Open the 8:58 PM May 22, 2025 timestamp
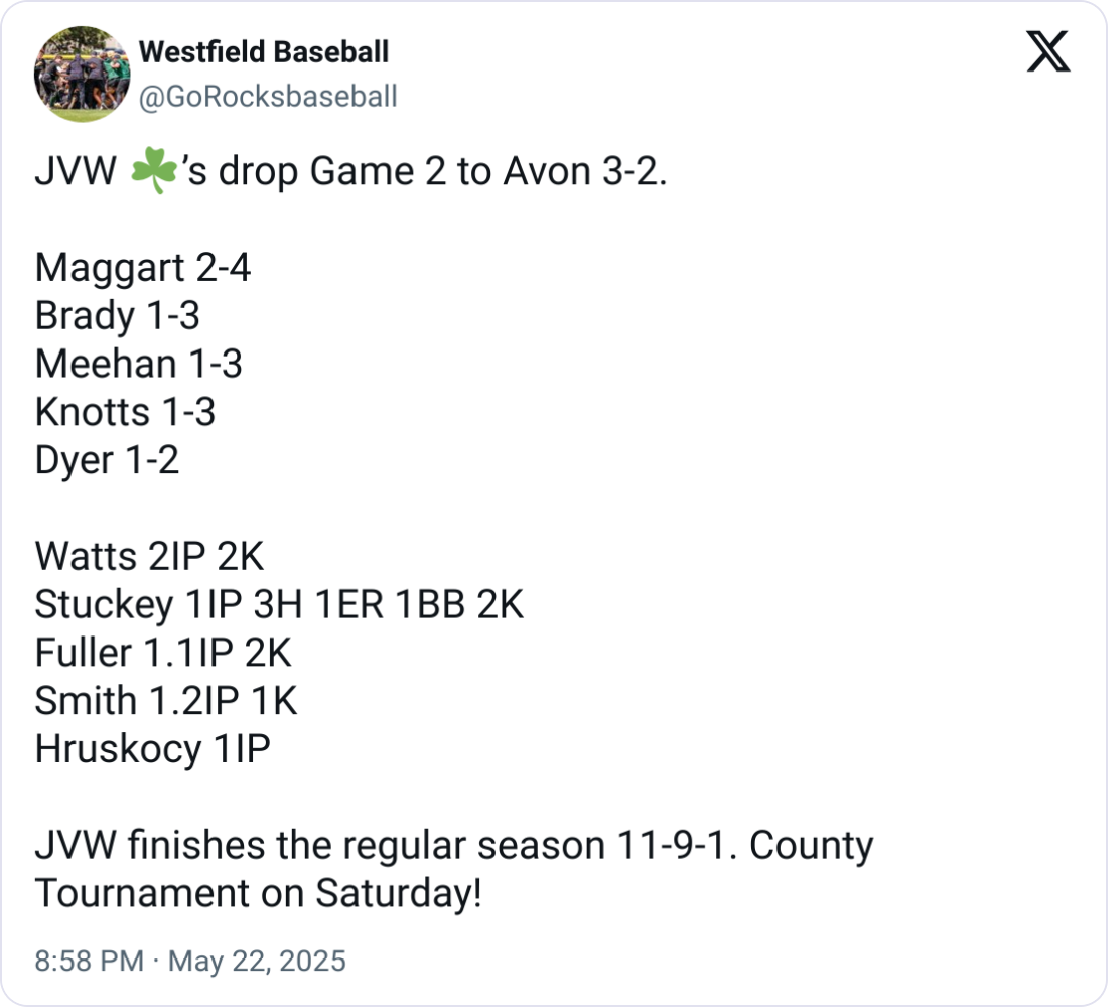This screenshot has width=1108, height=1007. (x=190, y=962)
